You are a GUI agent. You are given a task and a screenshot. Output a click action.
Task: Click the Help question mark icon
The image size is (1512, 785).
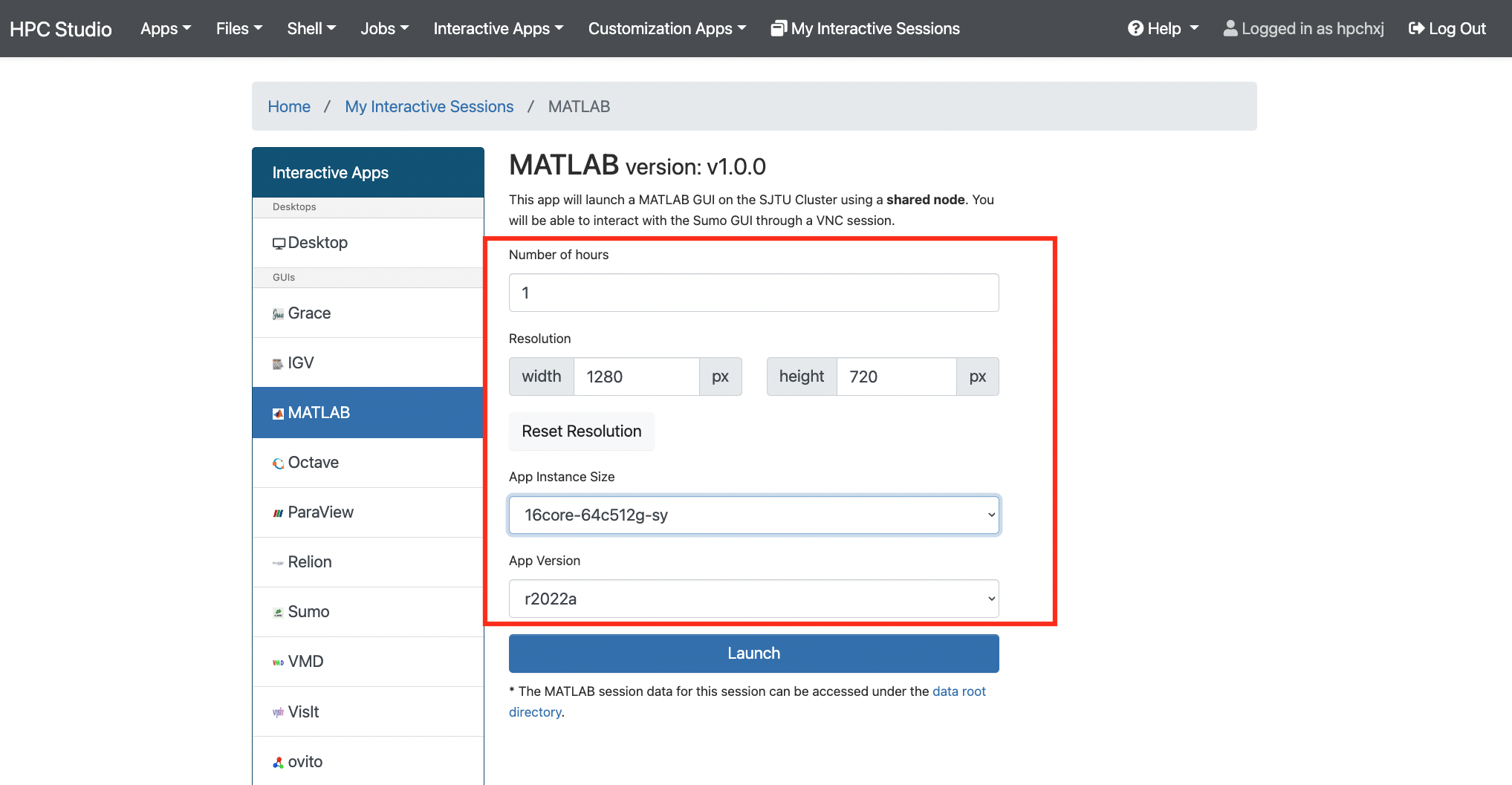coord(1135,28)
